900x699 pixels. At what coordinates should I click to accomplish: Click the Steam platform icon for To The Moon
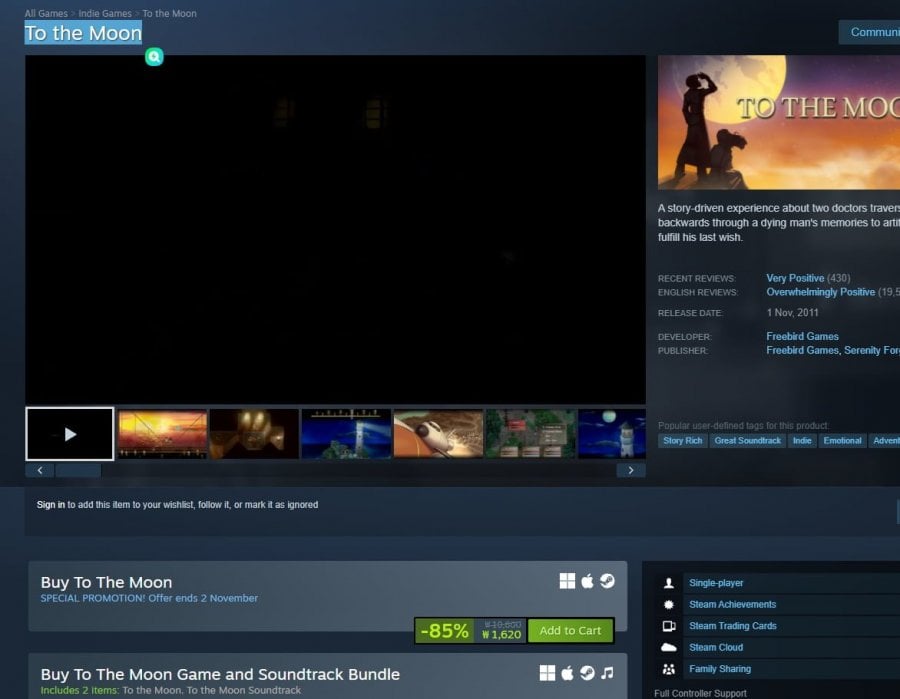[x=607, y=581]
